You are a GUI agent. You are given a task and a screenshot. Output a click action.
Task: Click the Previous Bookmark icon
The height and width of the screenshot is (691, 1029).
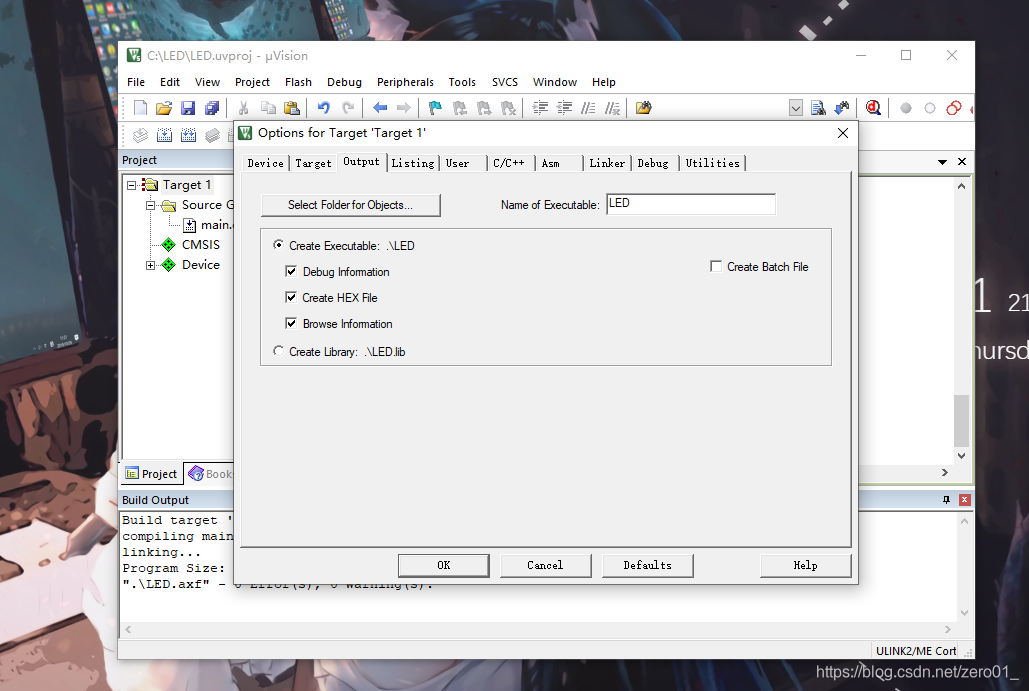coord(459,108)
